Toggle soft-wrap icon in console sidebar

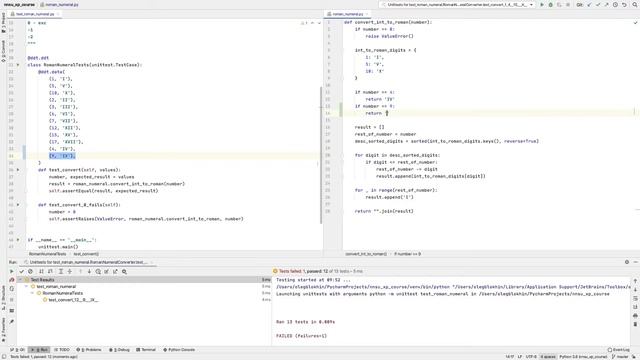[635, 298]
